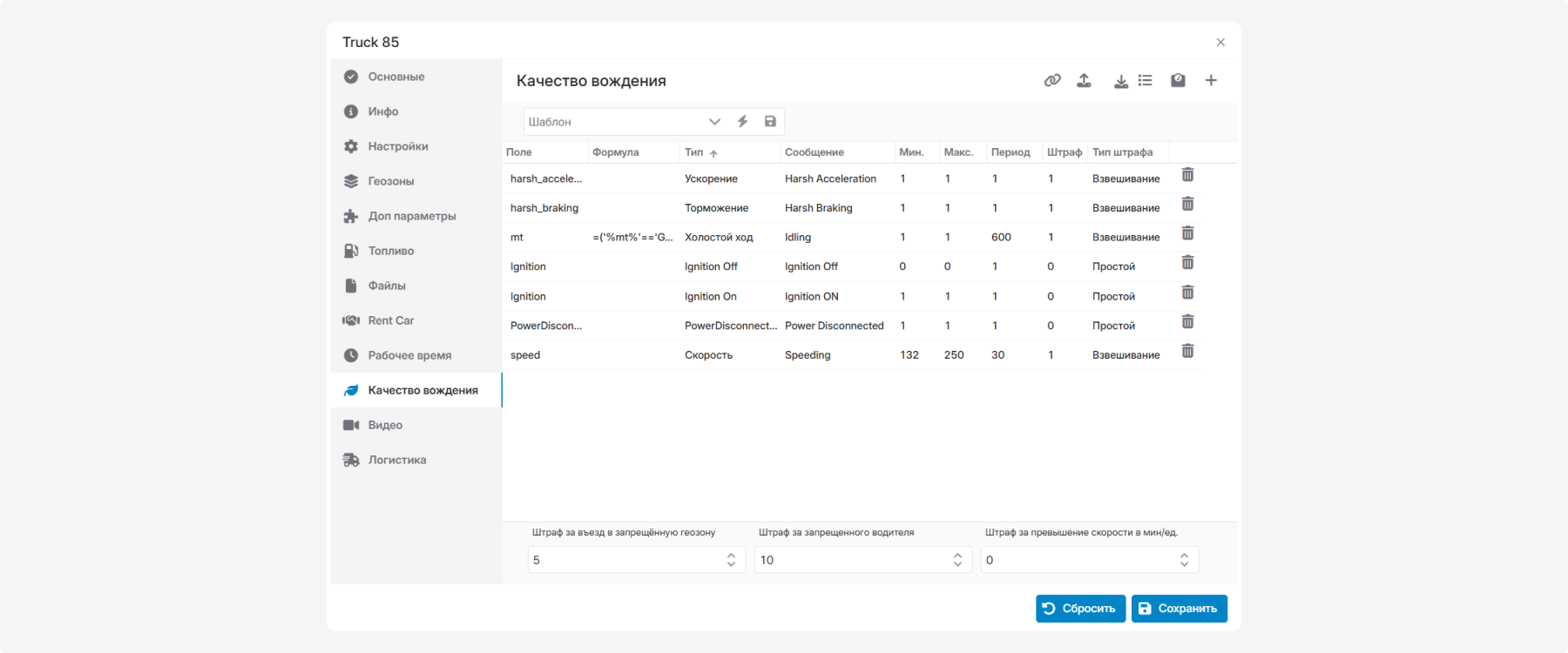1568x653 pixels.
Task: Delete the harsh_braking row
Action: [1187, 204]
